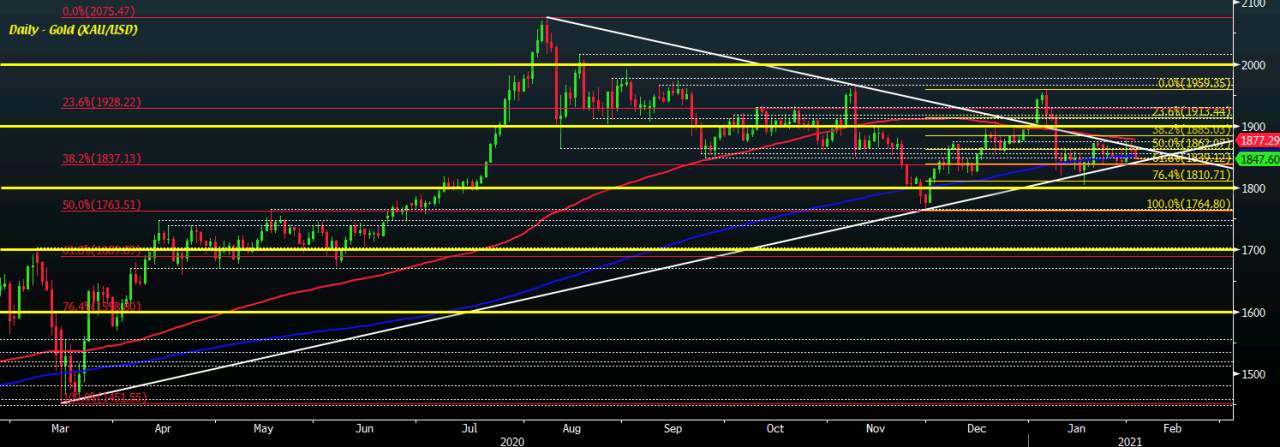This screenshot has height=447, width=1280.
Task: Click the '23.6%(1913.44)' yellow retracement label
Action: point(1192,112)
